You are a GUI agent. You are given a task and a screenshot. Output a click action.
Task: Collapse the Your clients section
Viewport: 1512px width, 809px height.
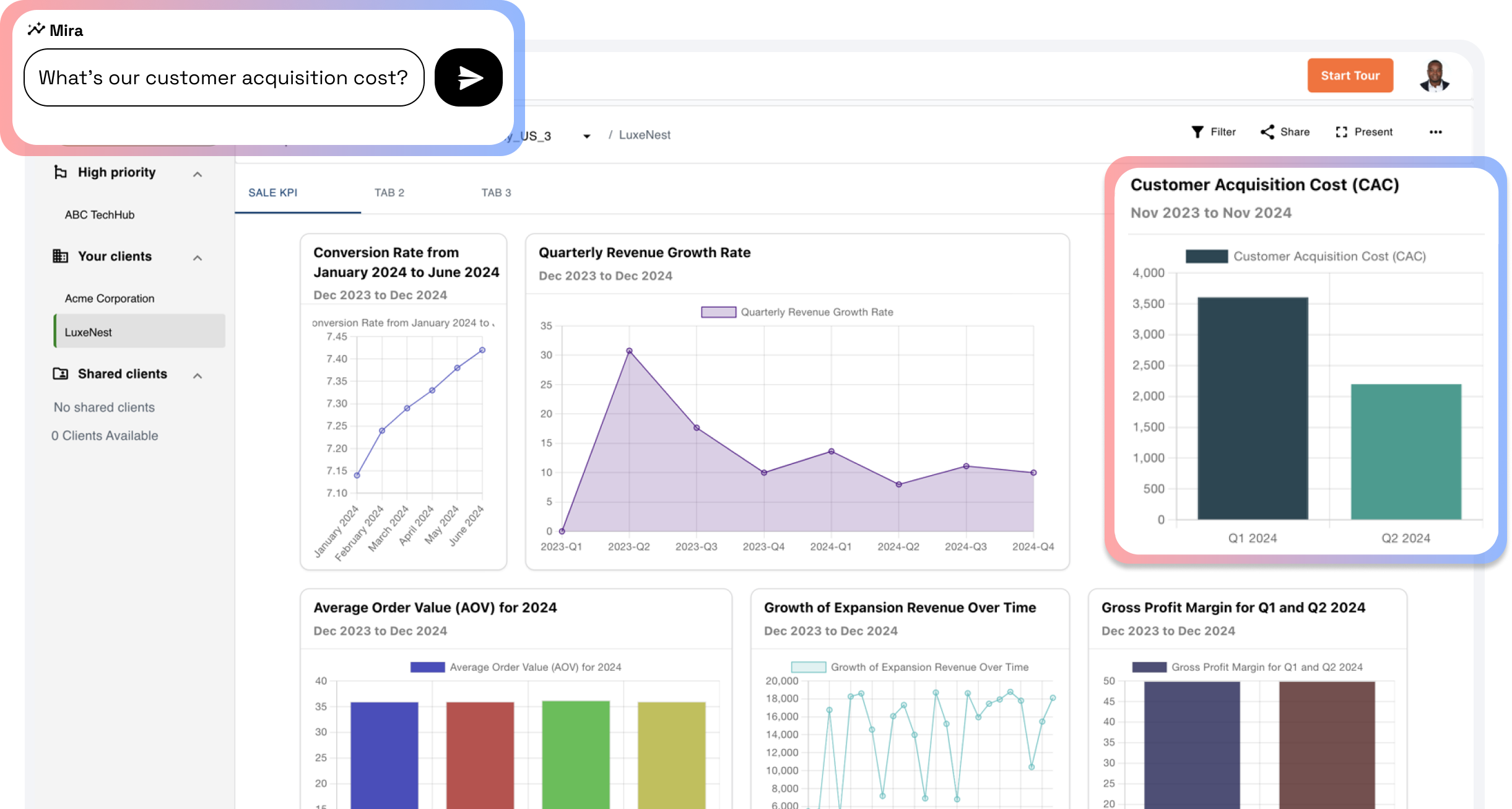point(198,258)
